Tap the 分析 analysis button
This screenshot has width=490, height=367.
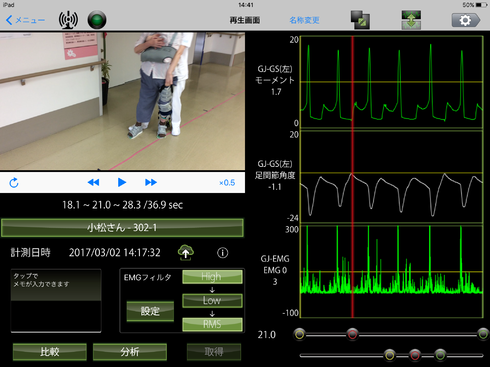click(130, 352)
